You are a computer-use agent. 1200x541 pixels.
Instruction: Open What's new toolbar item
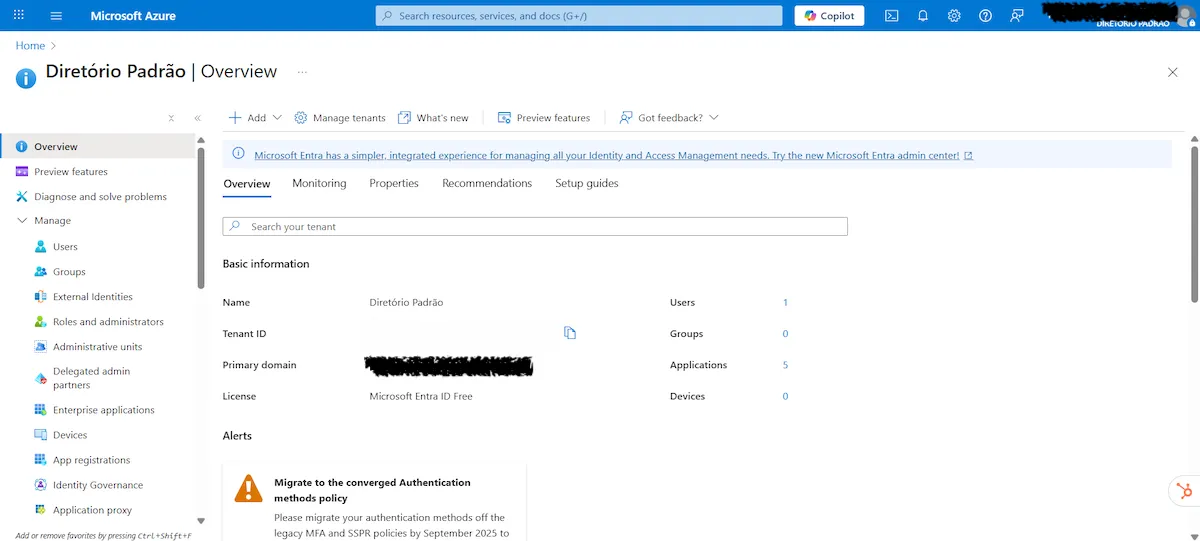tap(433, 117)
